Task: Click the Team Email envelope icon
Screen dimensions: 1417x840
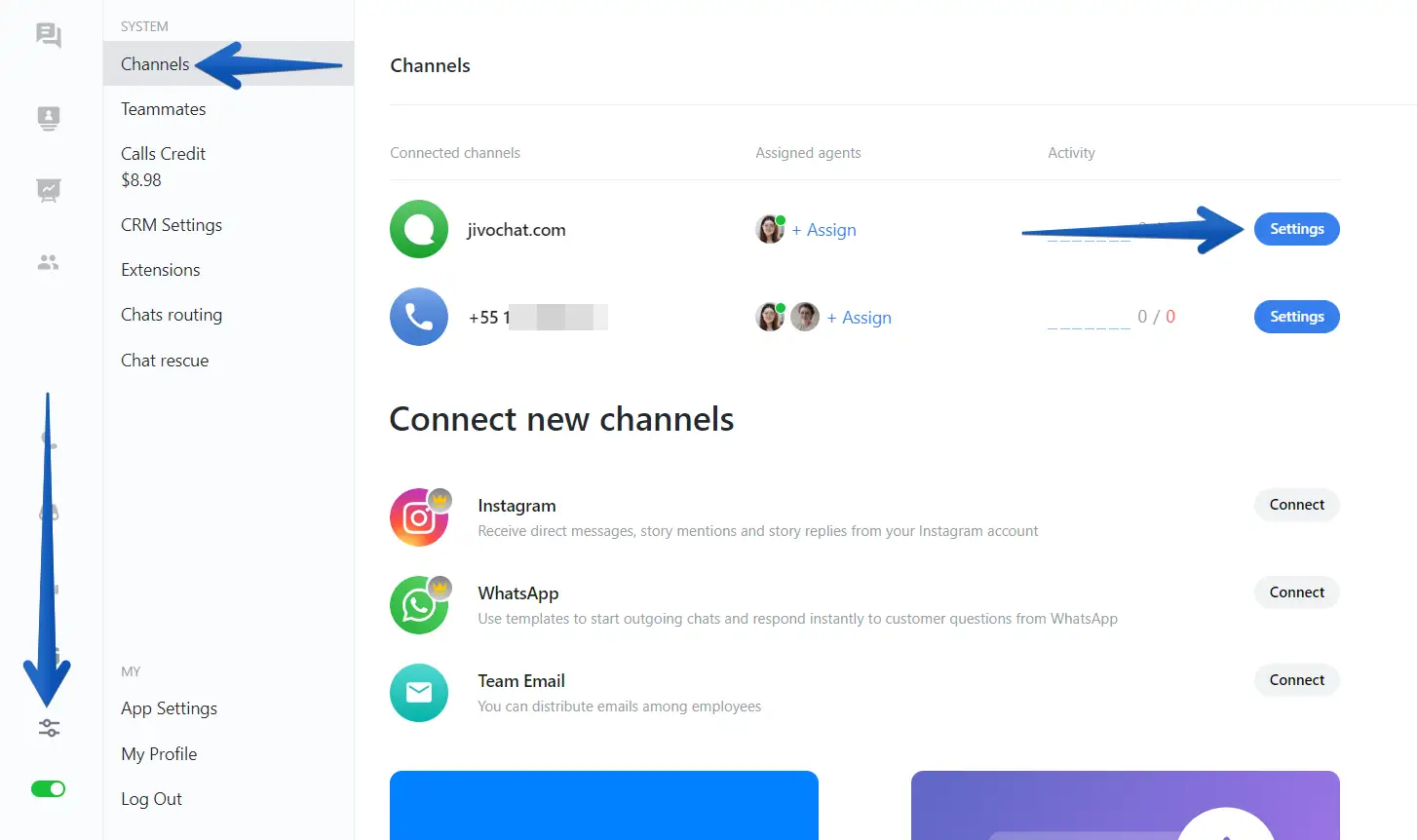Action: pos(419,693)
